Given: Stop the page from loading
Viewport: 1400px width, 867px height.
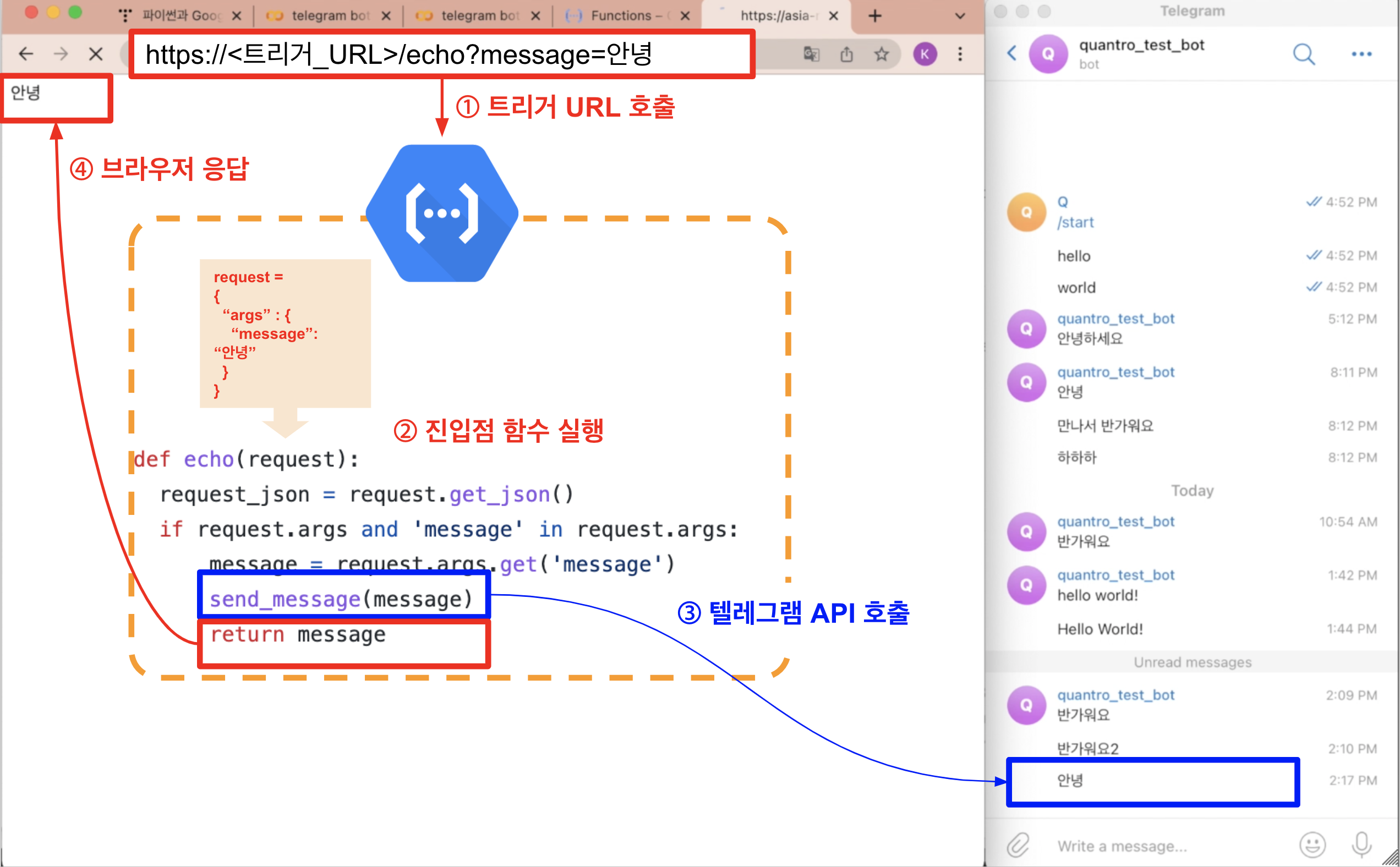Looking at the screenshot, I should [x=96, y=54].
